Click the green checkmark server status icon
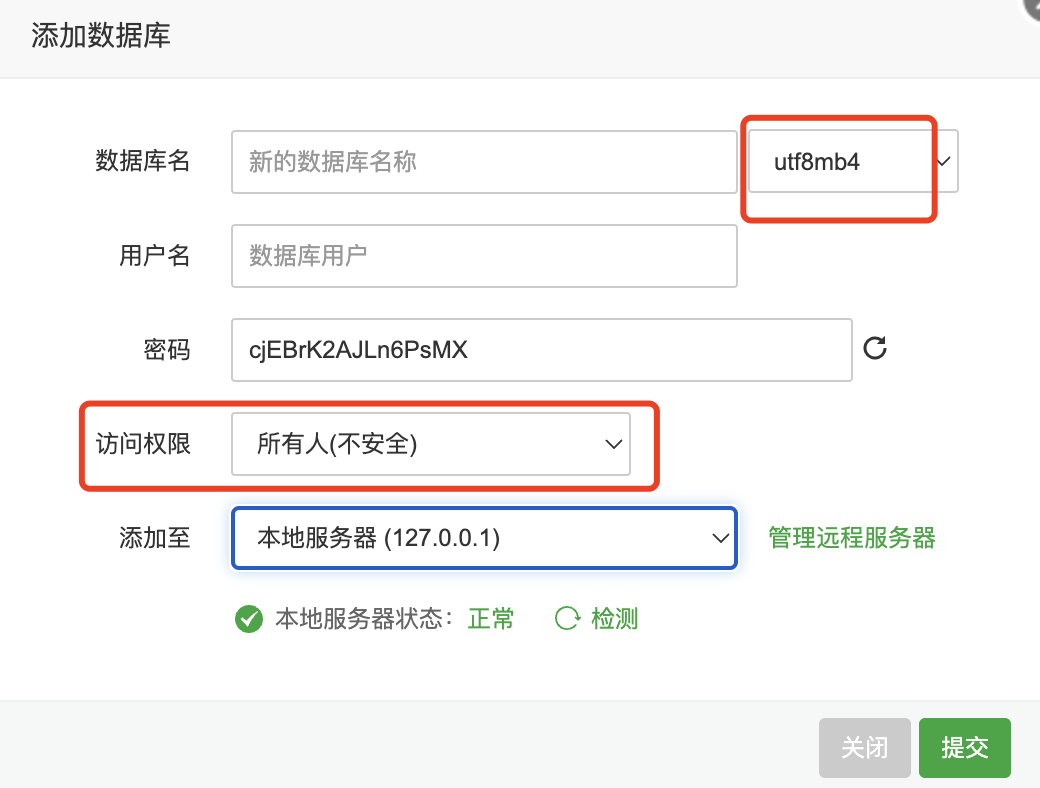 coord(249,619)
